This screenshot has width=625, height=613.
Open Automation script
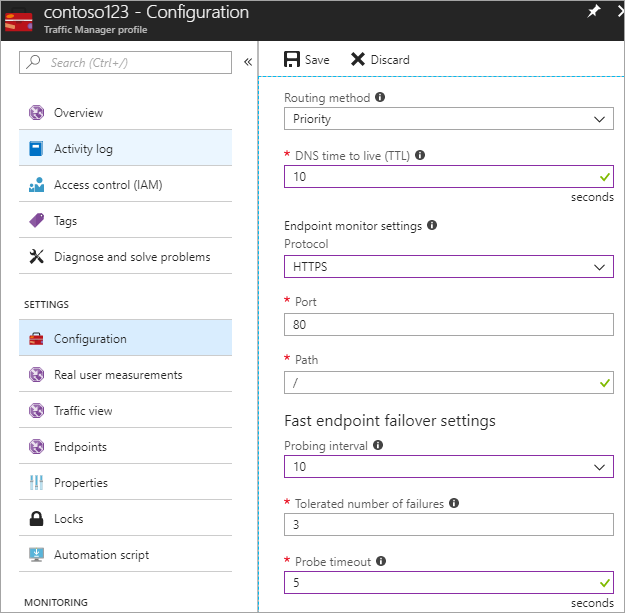[x=125, y=554]
